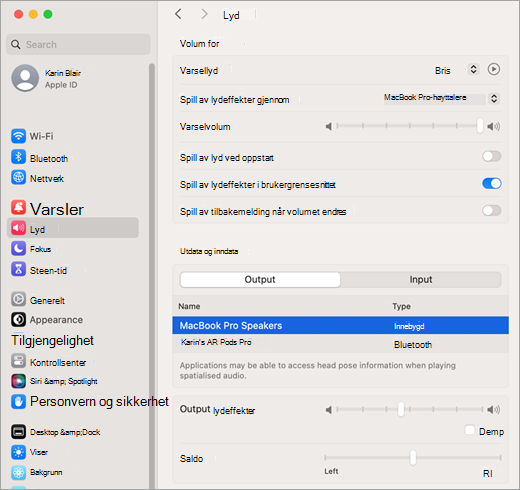Click the Viser display icon
Image resolution: width=520 pixels, height=490 pixels.
pyautogui.click(x=18, y=452)
